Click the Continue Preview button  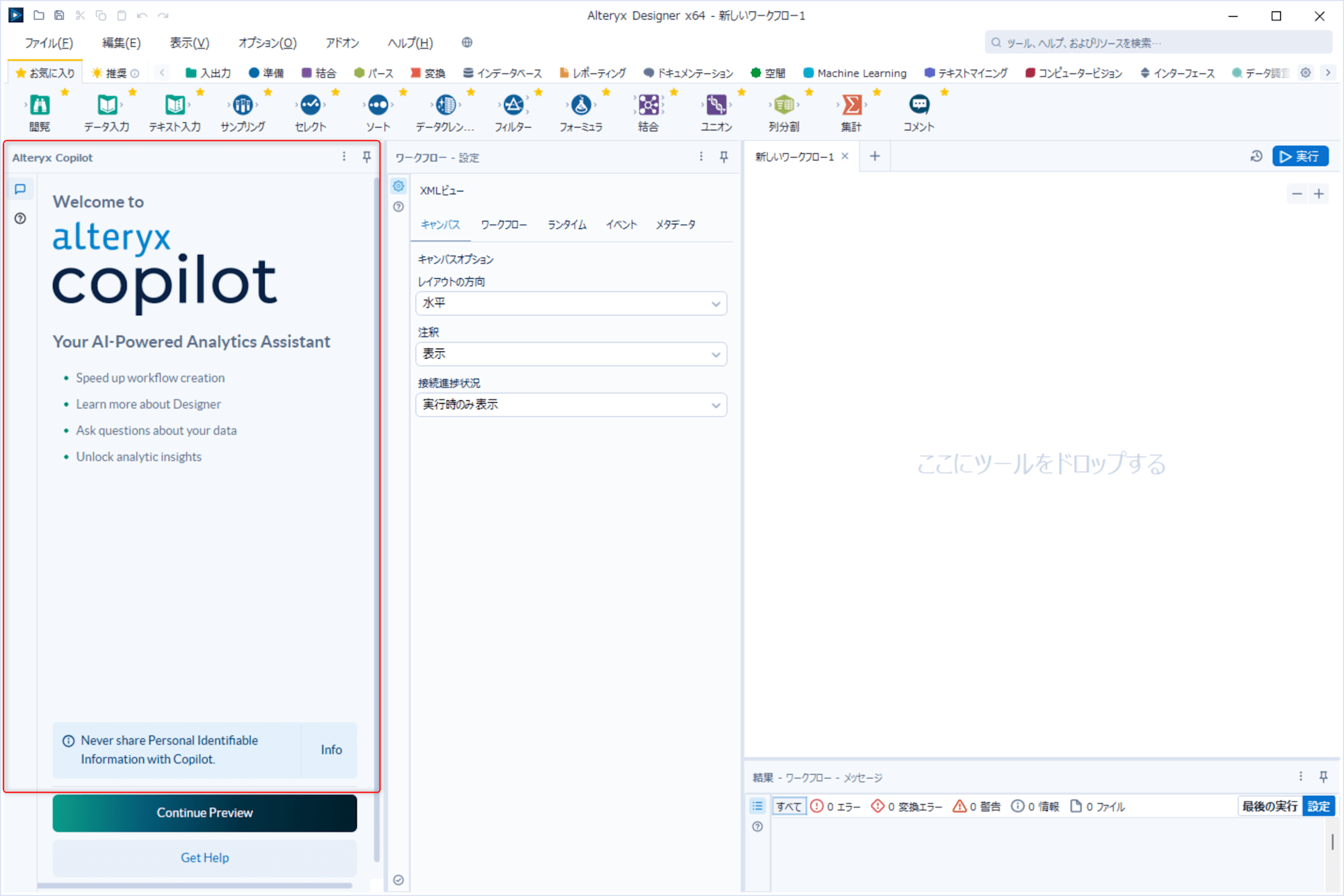205,812
